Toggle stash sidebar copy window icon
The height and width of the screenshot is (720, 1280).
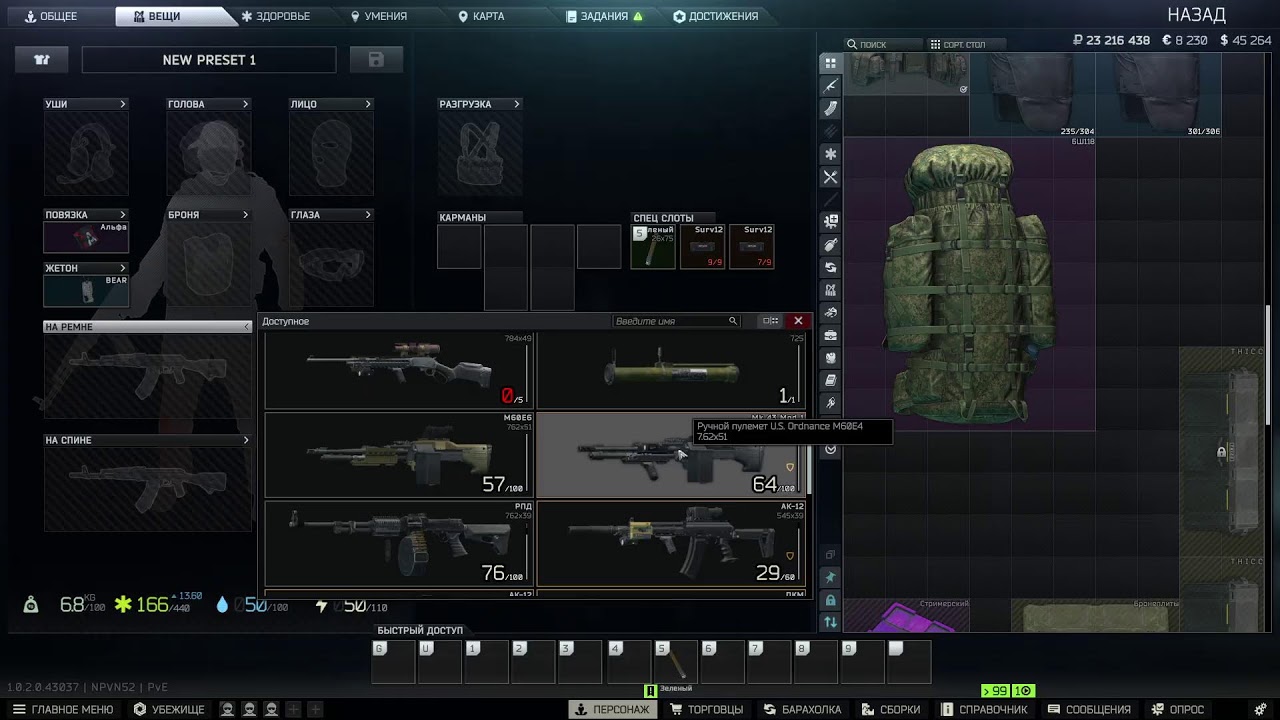830,554
